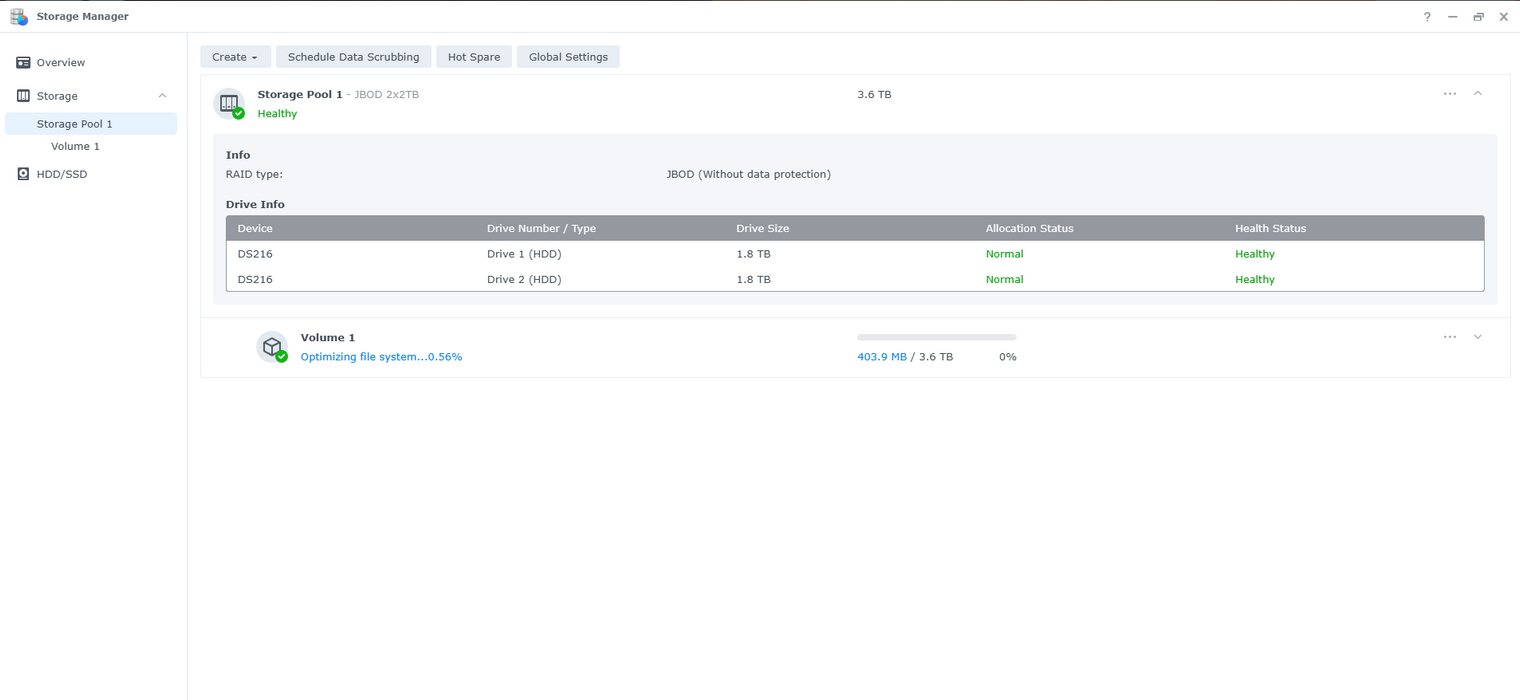Click the Storage section icon in sidebar
Viewport: 1520px width, 700px height.
(x=23, y=96)
